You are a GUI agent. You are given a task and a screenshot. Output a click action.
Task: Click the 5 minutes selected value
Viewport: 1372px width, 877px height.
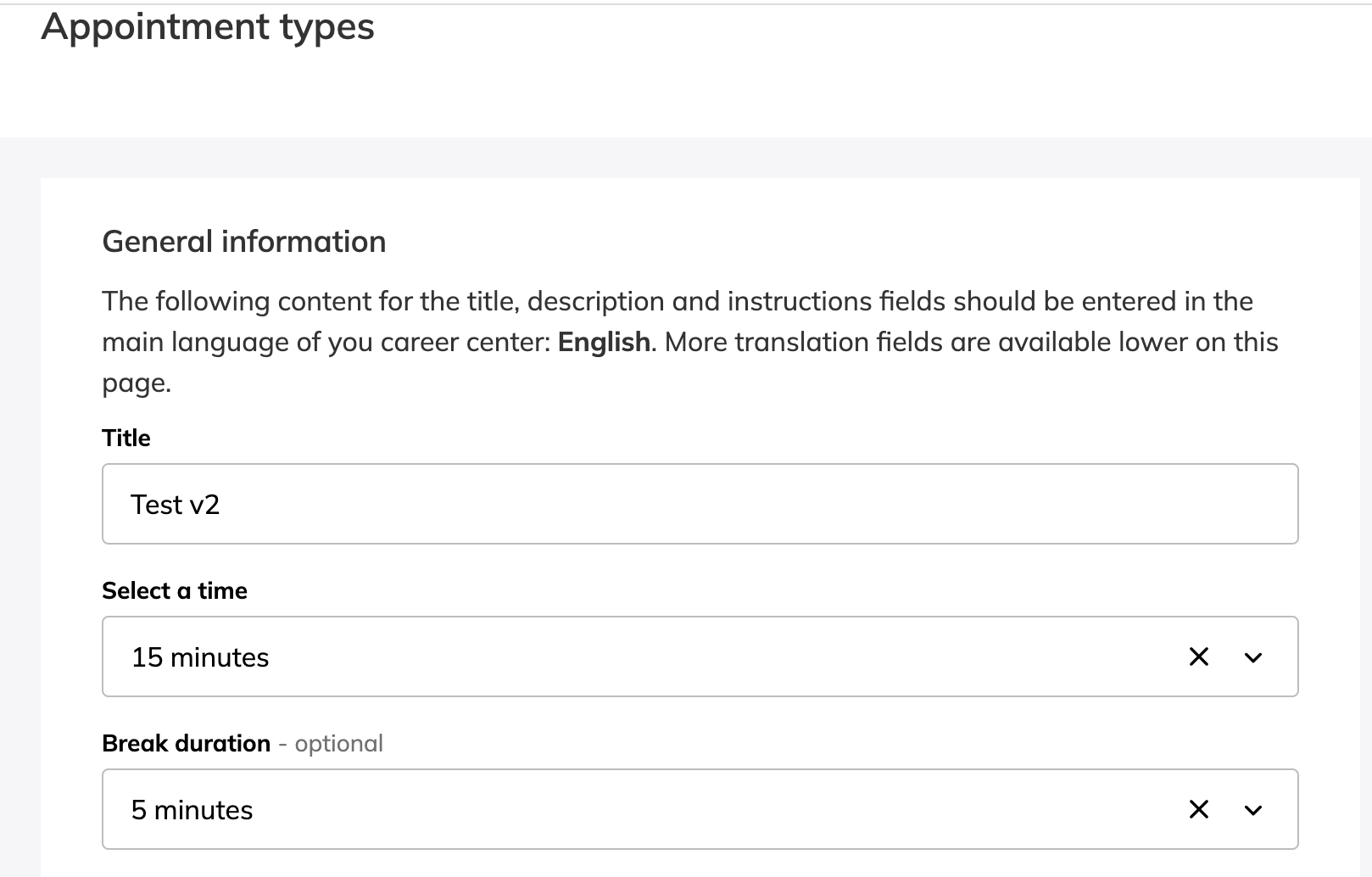[x=192, y=810]
